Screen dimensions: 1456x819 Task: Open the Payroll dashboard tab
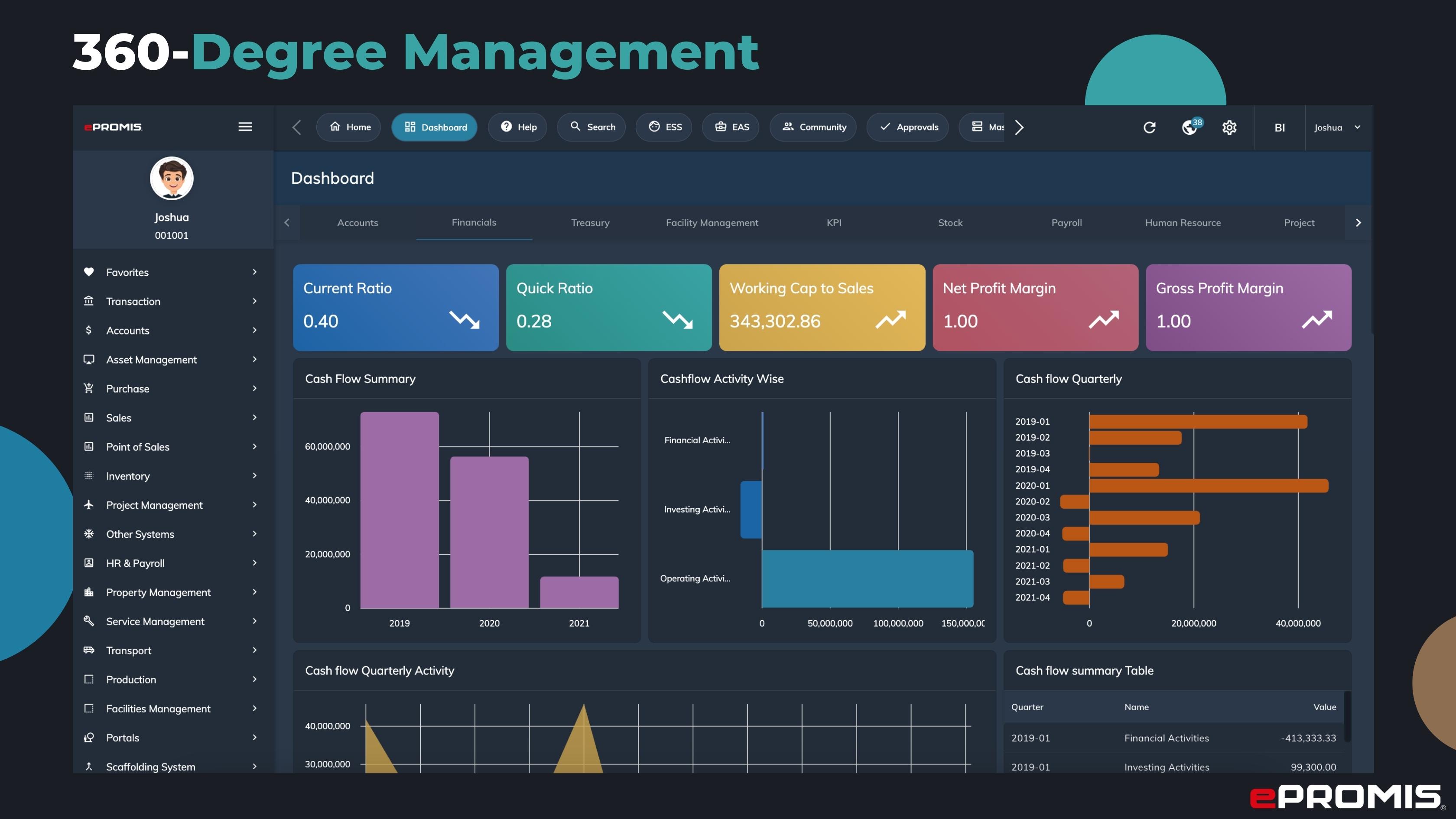(1066, 222)
